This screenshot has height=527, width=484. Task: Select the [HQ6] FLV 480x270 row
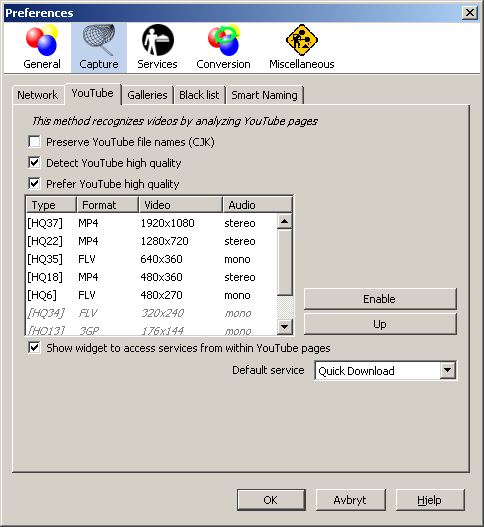click(152, 295)
